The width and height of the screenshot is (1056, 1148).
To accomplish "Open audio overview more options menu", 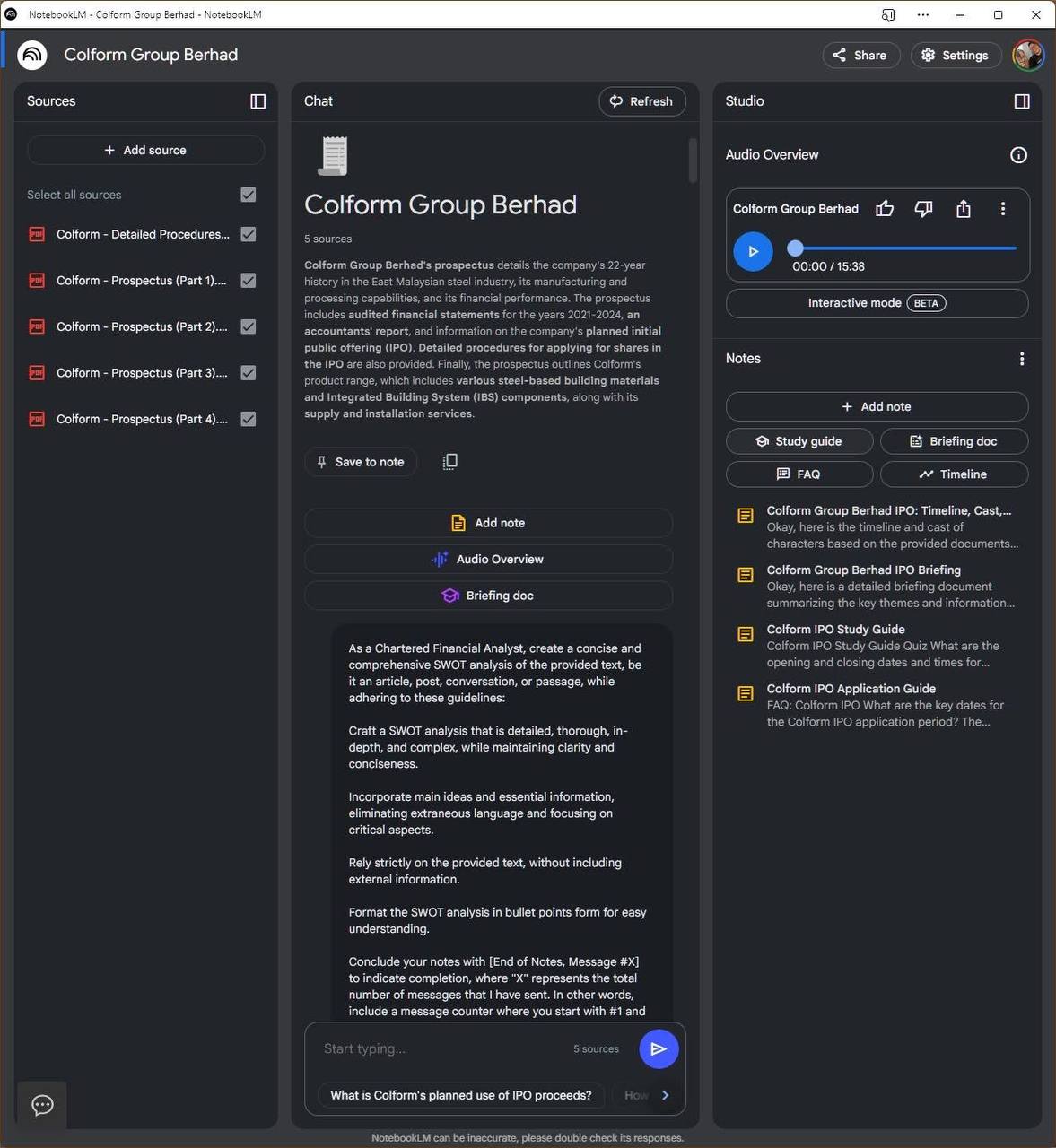I will [1002, 209].
